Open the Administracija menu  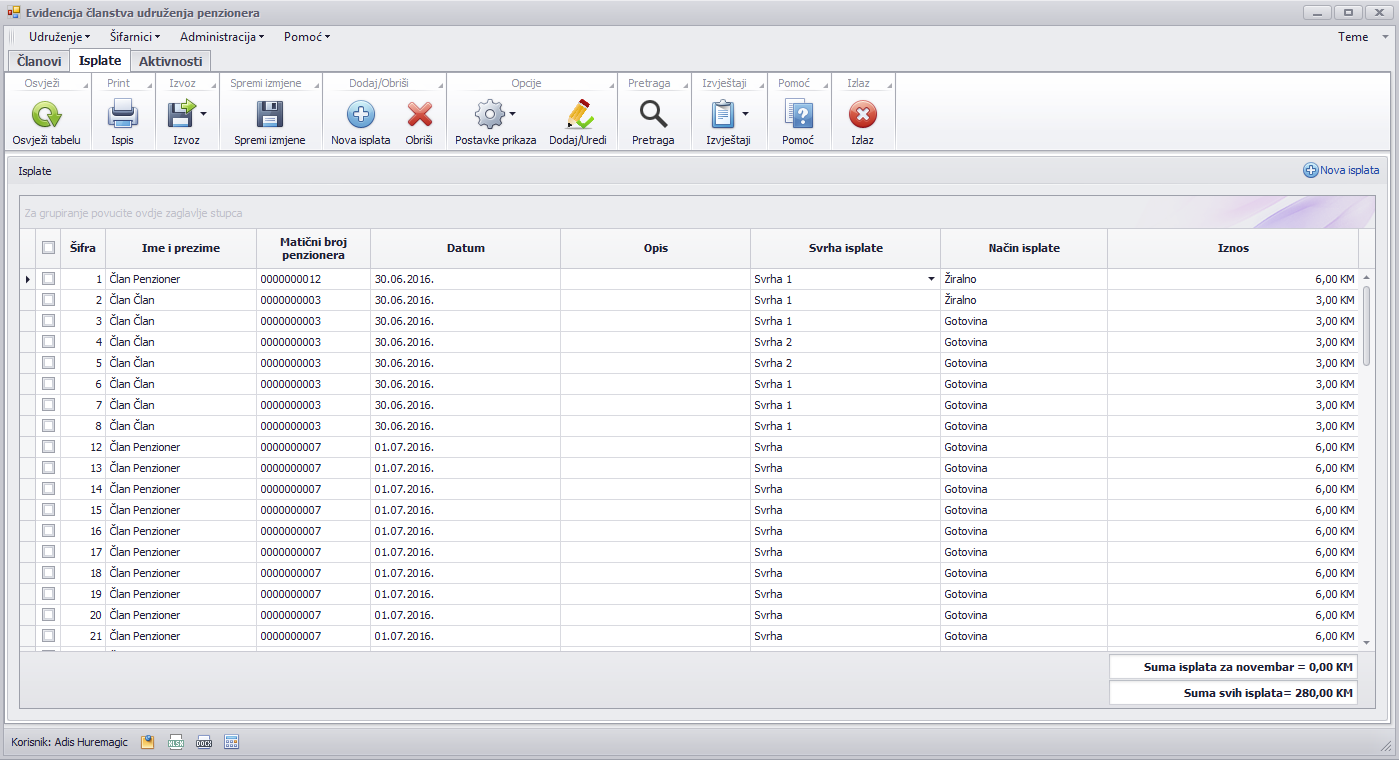click(222, 37)
